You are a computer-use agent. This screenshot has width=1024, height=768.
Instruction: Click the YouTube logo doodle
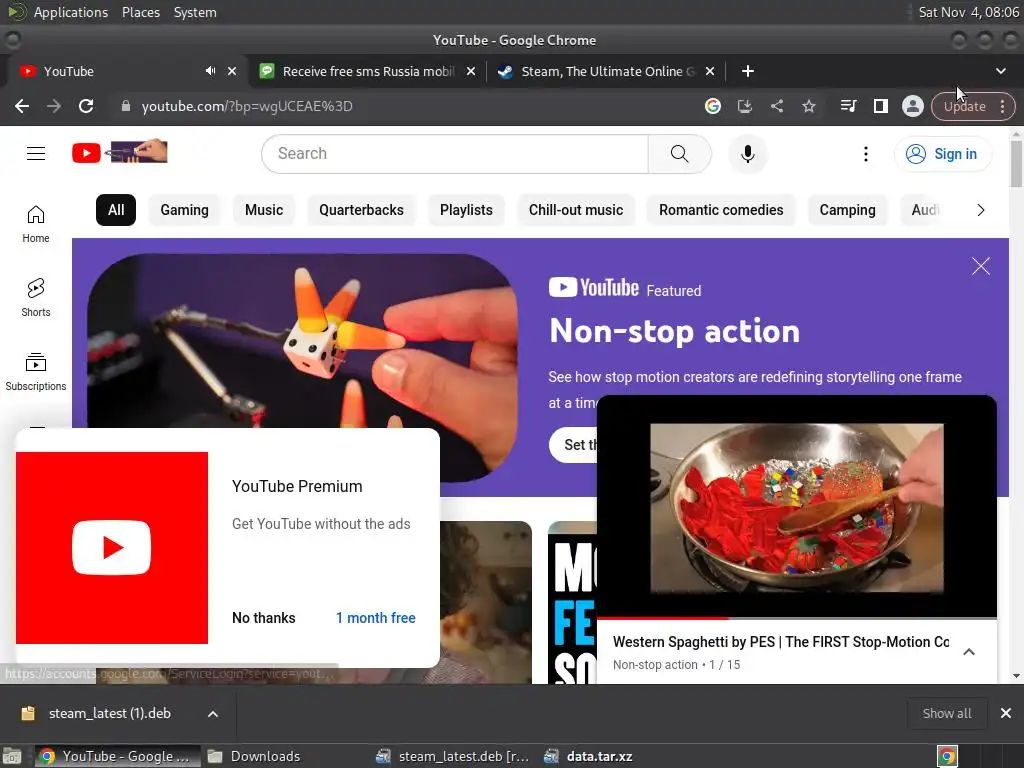pyautogui.click(x=120, y=152)
